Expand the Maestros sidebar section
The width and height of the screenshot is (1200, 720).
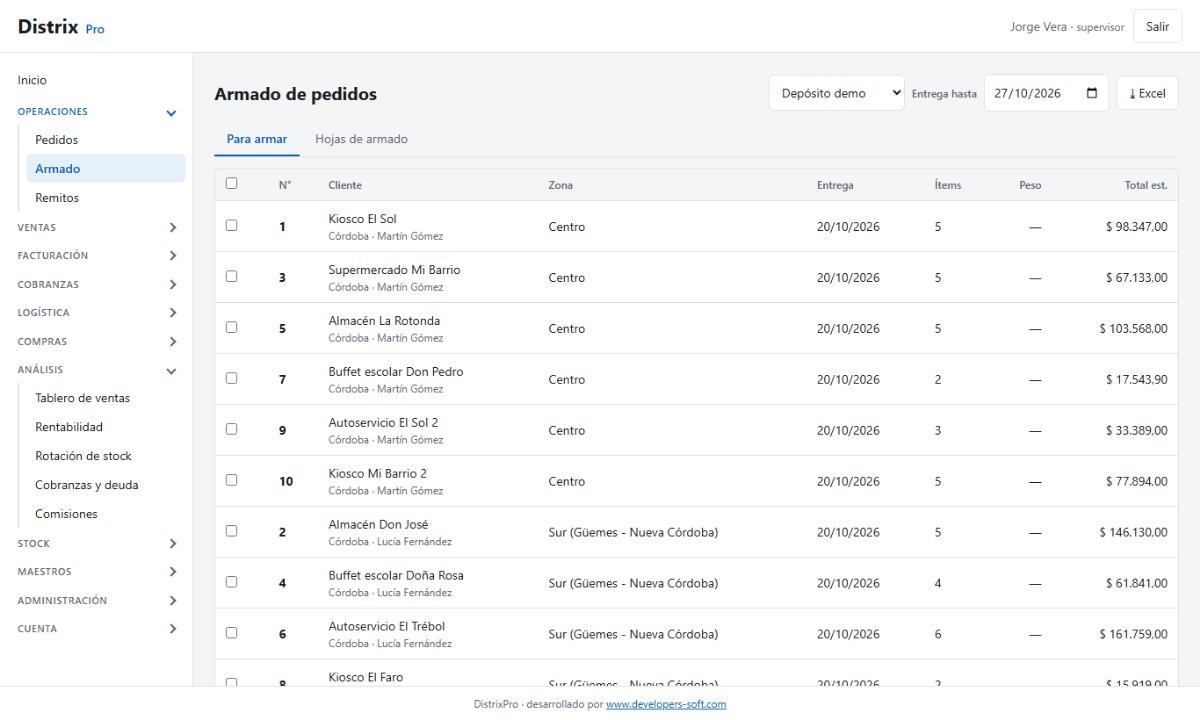98,572
